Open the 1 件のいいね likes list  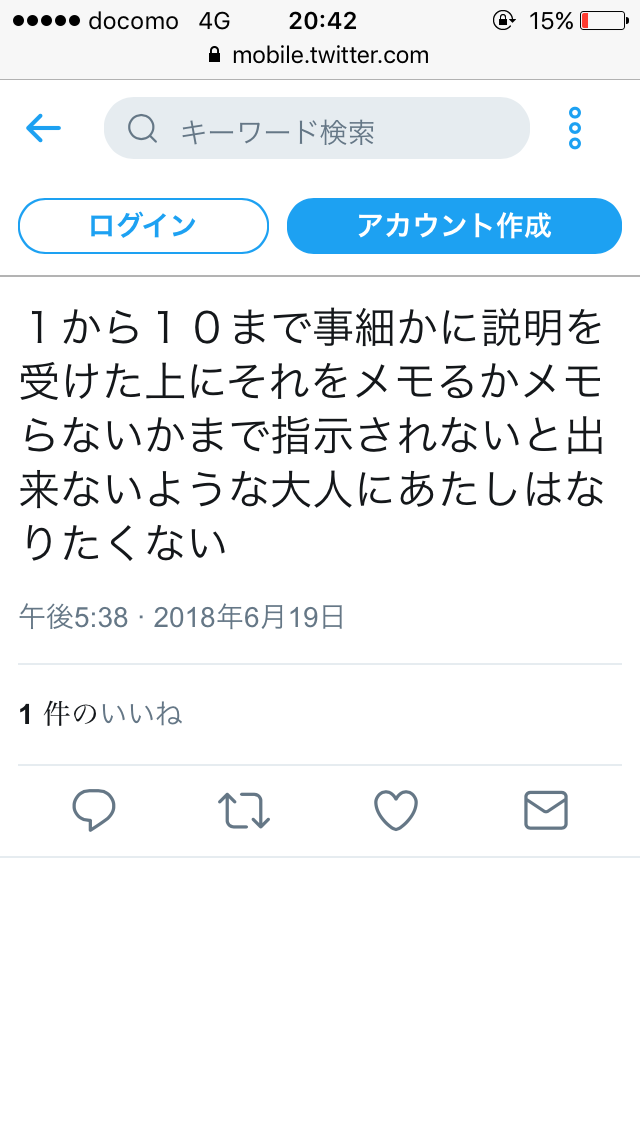pyautogui.click(x=100, y=714)
